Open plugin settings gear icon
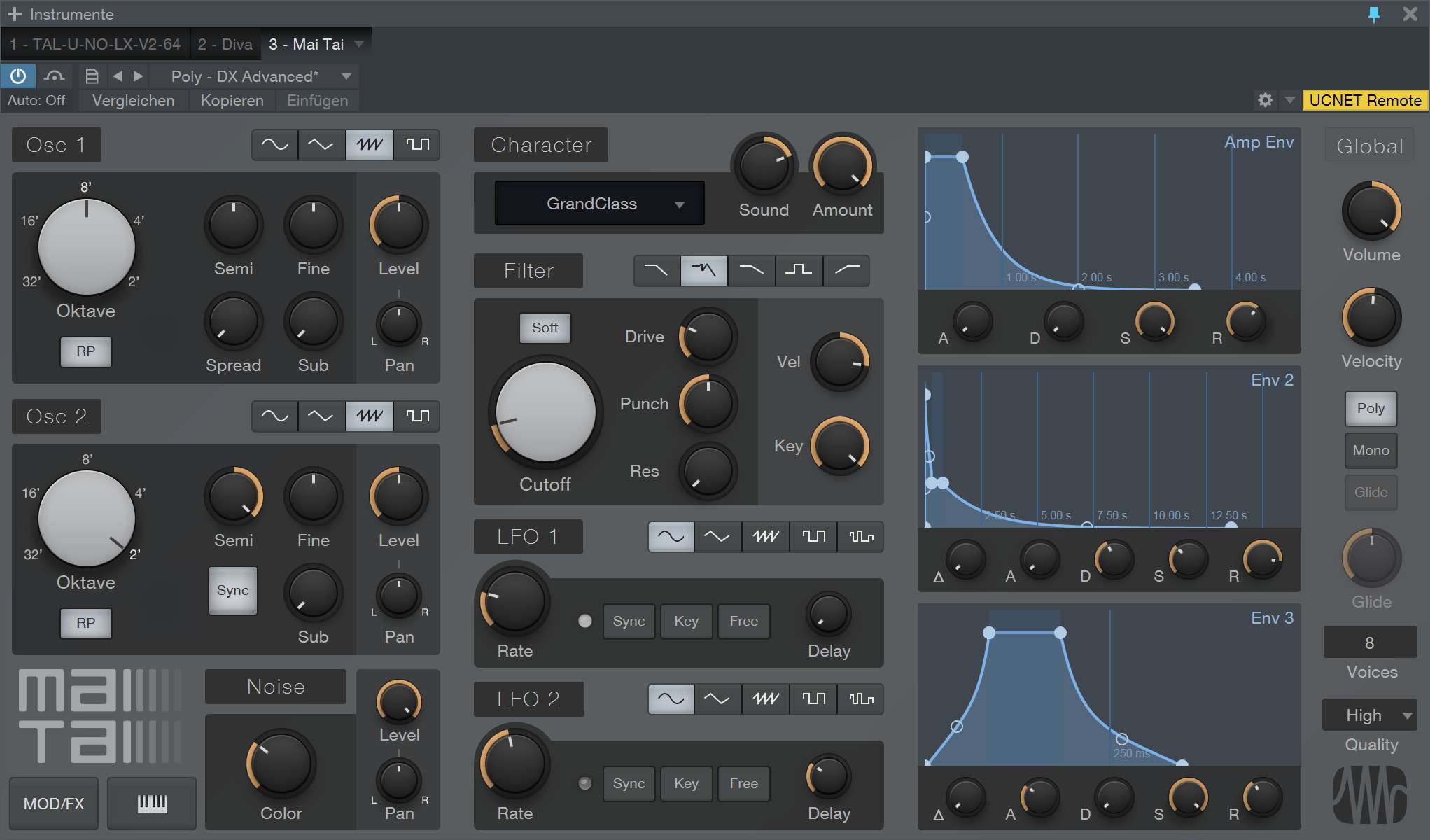The height and width of the screenshot is (840, 1430). click(x=1265, y=100)
